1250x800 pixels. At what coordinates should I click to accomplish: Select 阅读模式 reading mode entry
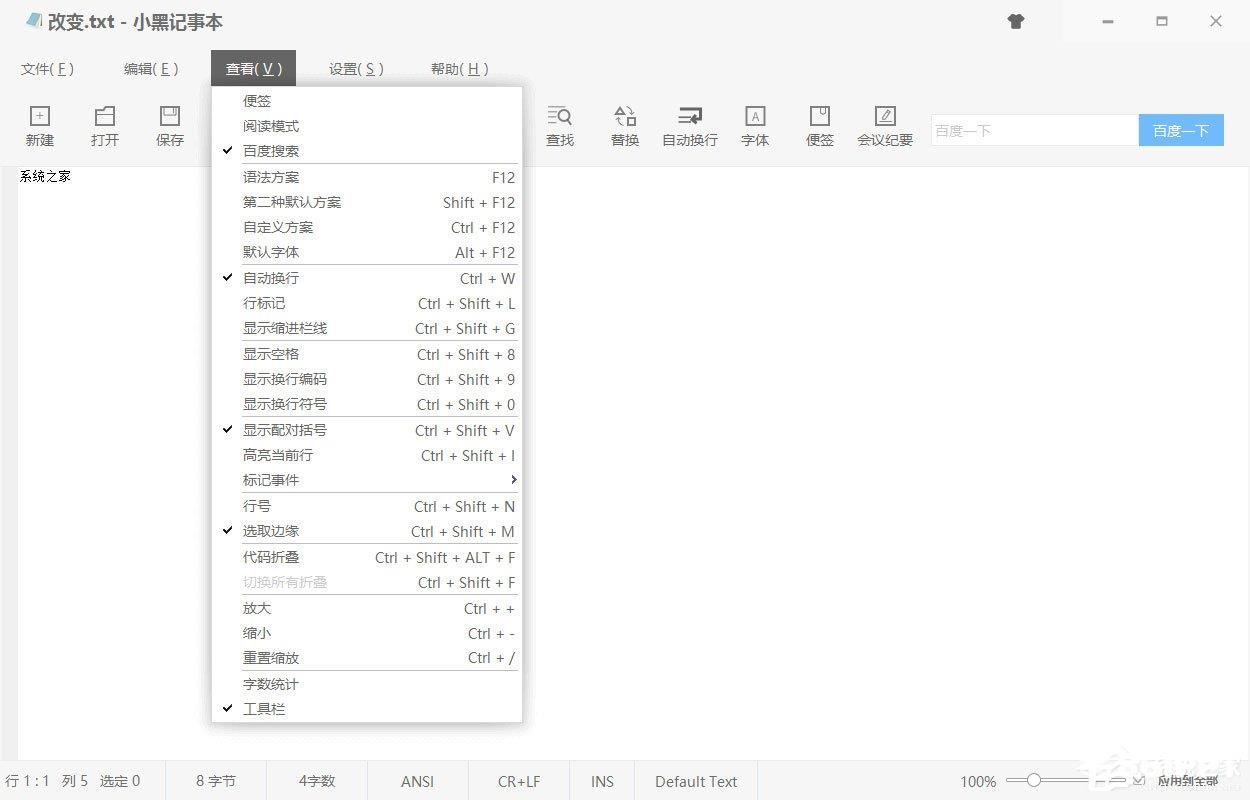[367, 126]
